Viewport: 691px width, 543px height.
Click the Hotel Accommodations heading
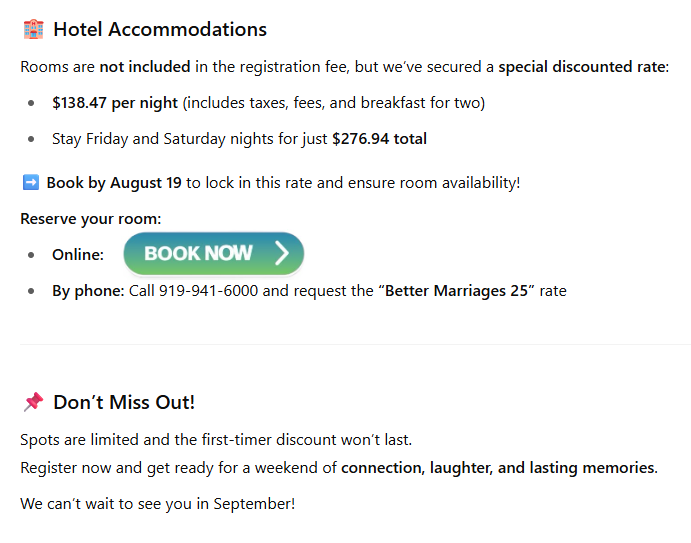tap(160, 30)
